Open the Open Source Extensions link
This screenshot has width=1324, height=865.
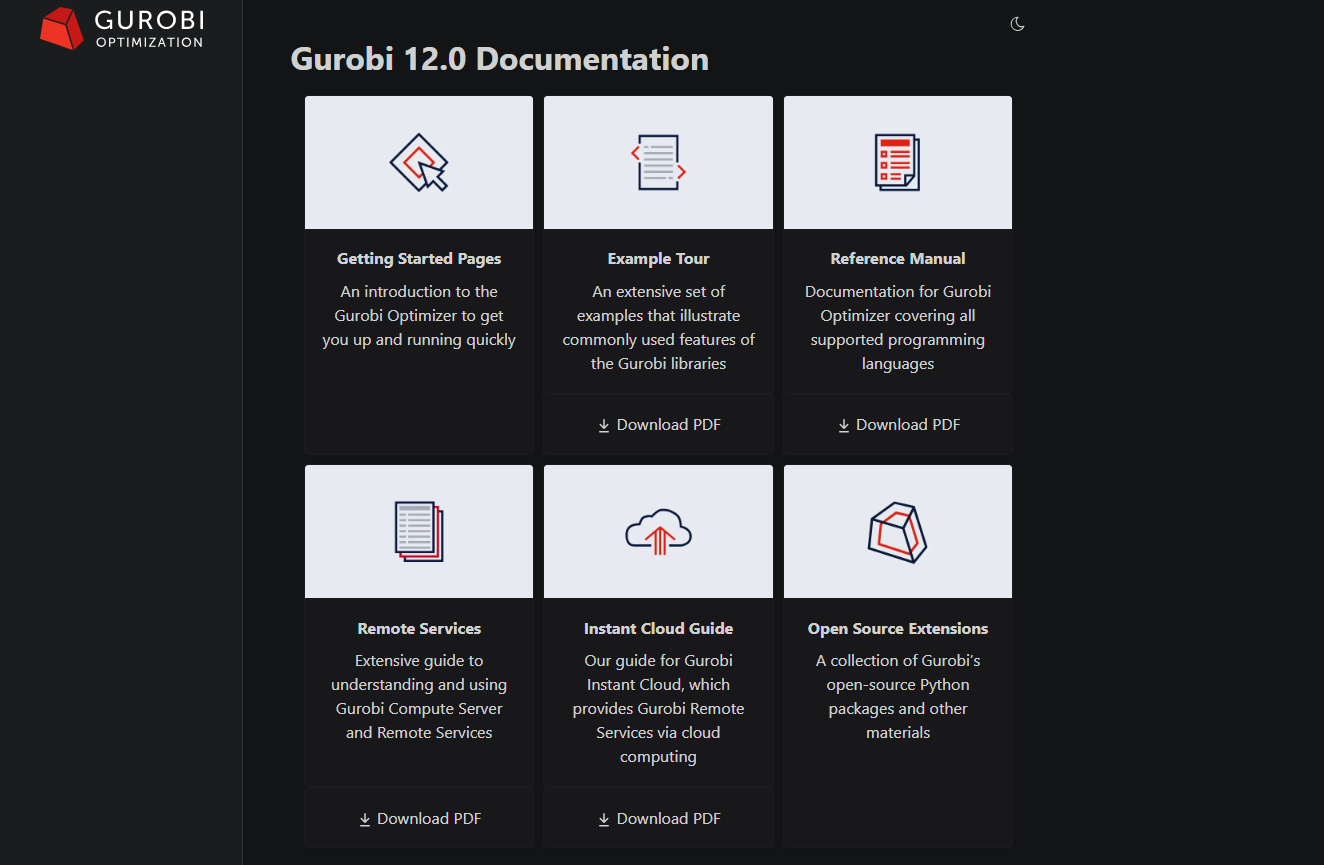click(898, 629)
